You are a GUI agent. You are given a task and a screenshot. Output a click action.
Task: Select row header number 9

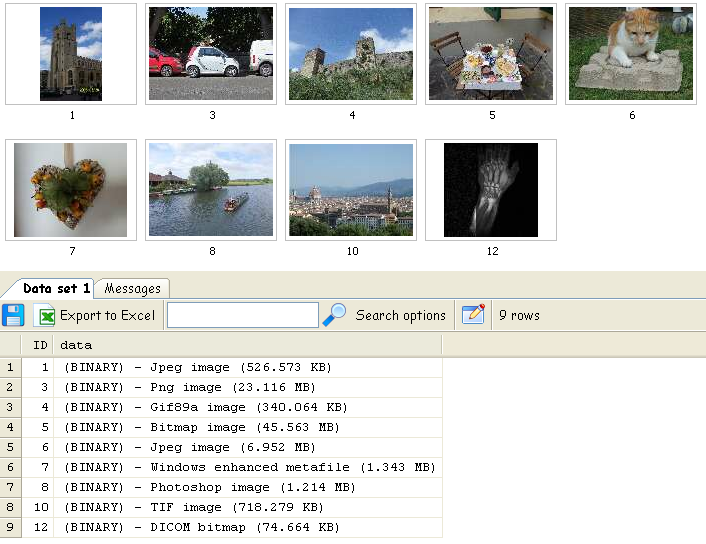click(x=10, y=527)
